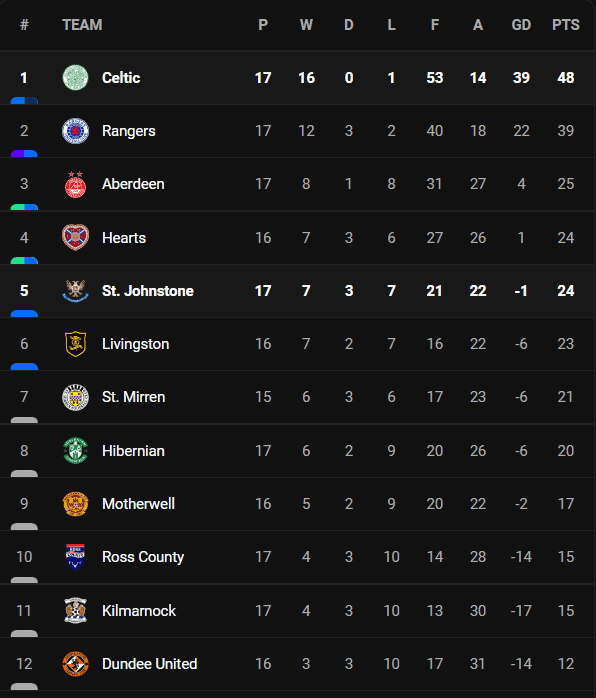Select the TEAM column header

(82, 25)
